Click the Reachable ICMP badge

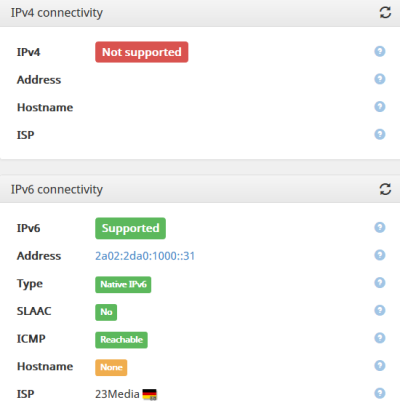121,340
